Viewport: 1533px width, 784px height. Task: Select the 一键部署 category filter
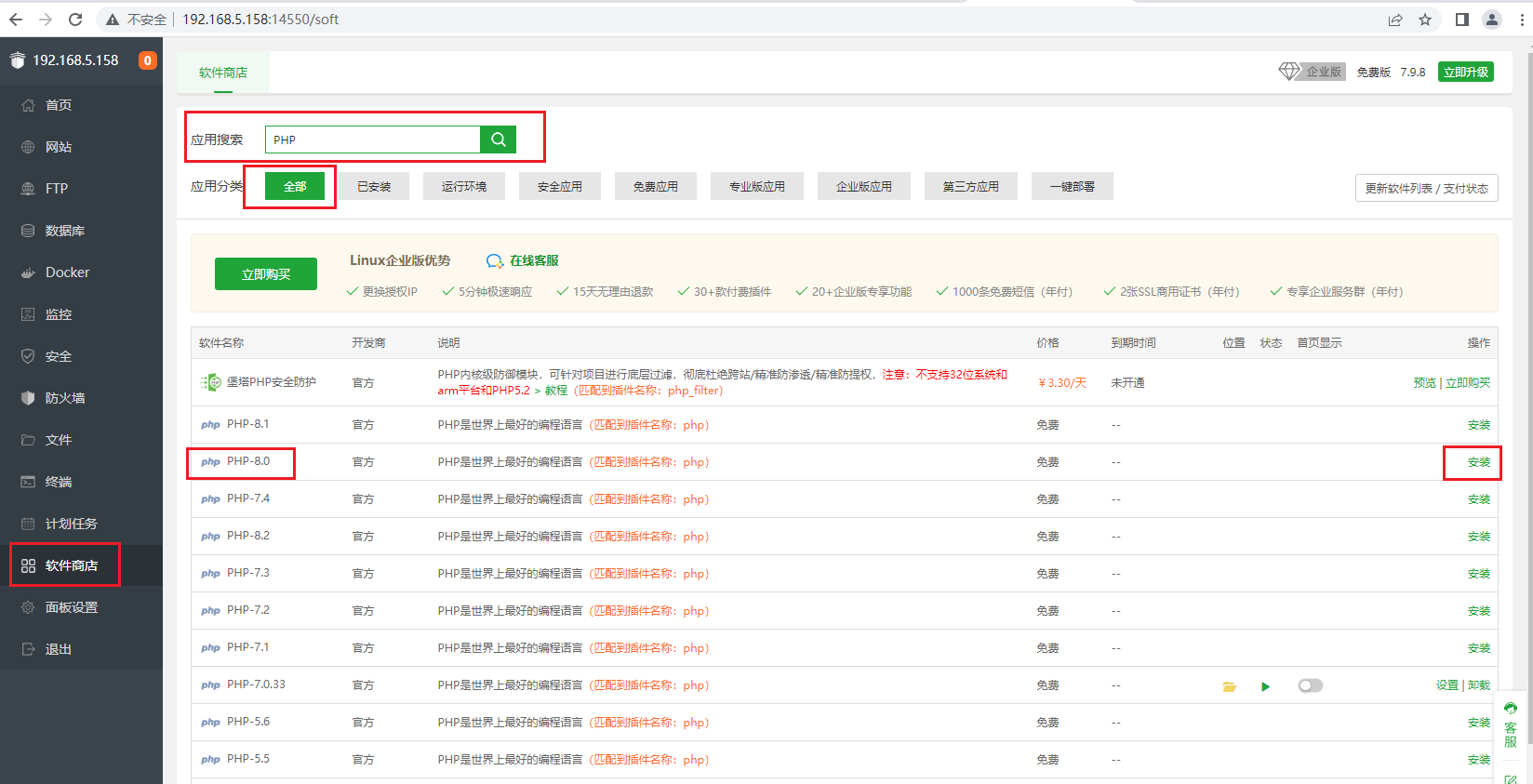coord(1073,186)
